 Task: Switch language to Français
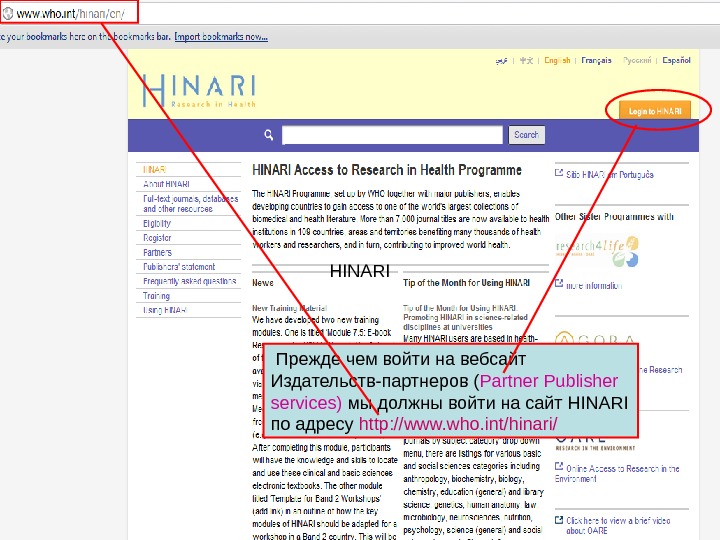click(596, 60)
